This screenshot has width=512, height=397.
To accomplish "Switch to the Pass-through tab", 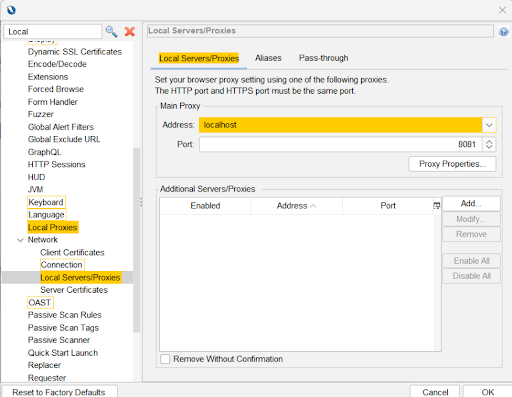I will [324, 58].
